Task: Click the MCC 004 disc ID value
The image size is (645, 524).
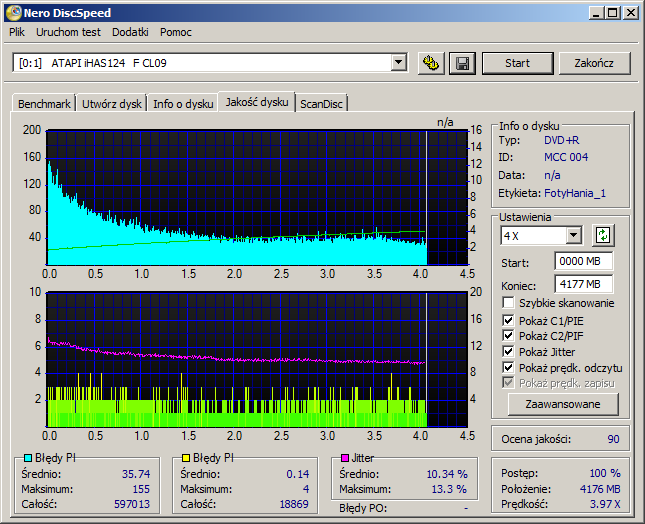Action: 566,157
